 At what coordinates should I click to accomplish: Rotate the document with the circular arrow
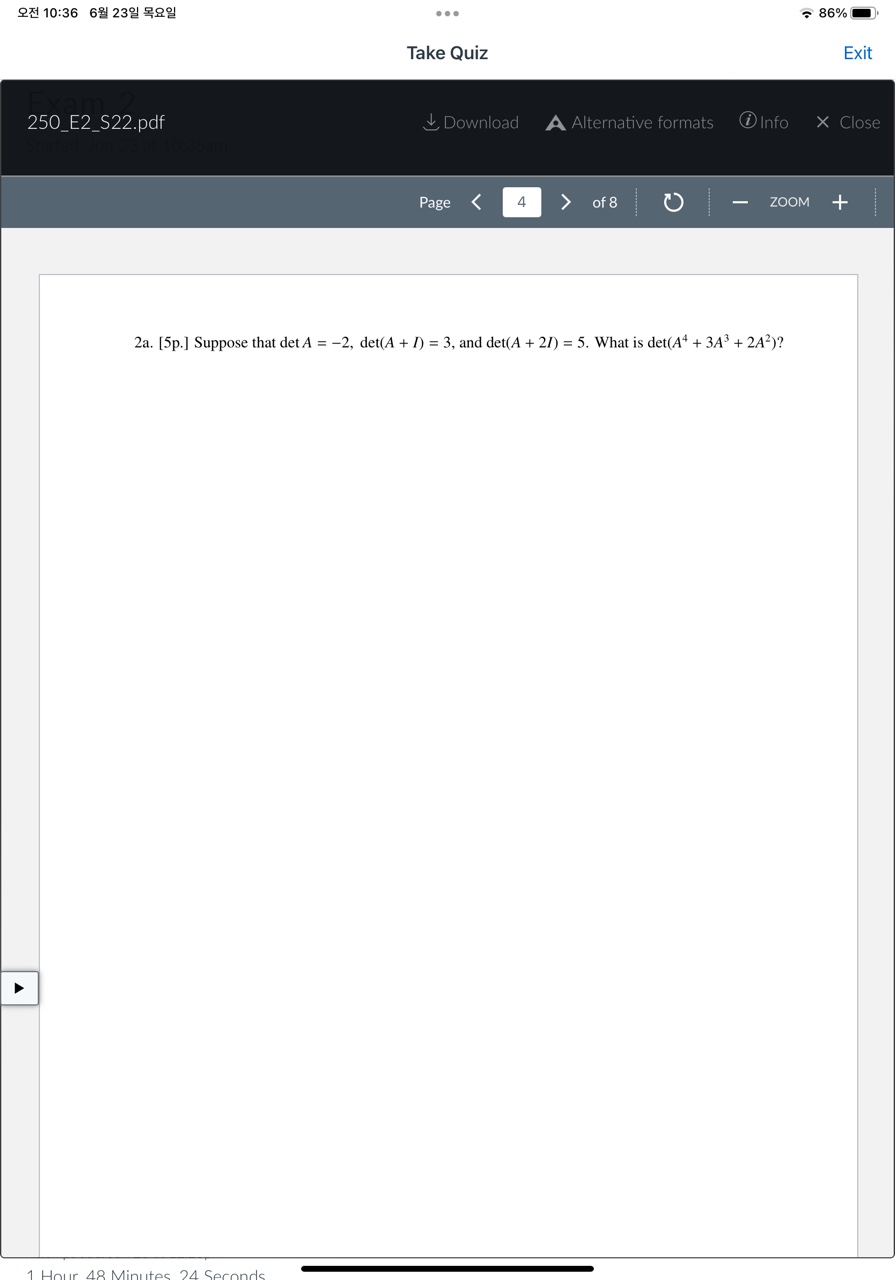tap(674, 202)
